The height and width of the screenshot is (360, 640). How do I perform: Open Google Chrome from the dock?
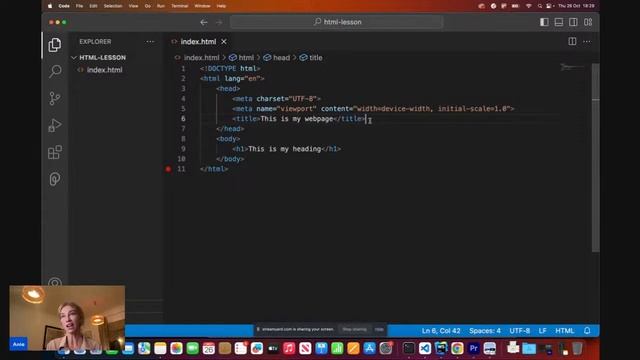(457, 348)
